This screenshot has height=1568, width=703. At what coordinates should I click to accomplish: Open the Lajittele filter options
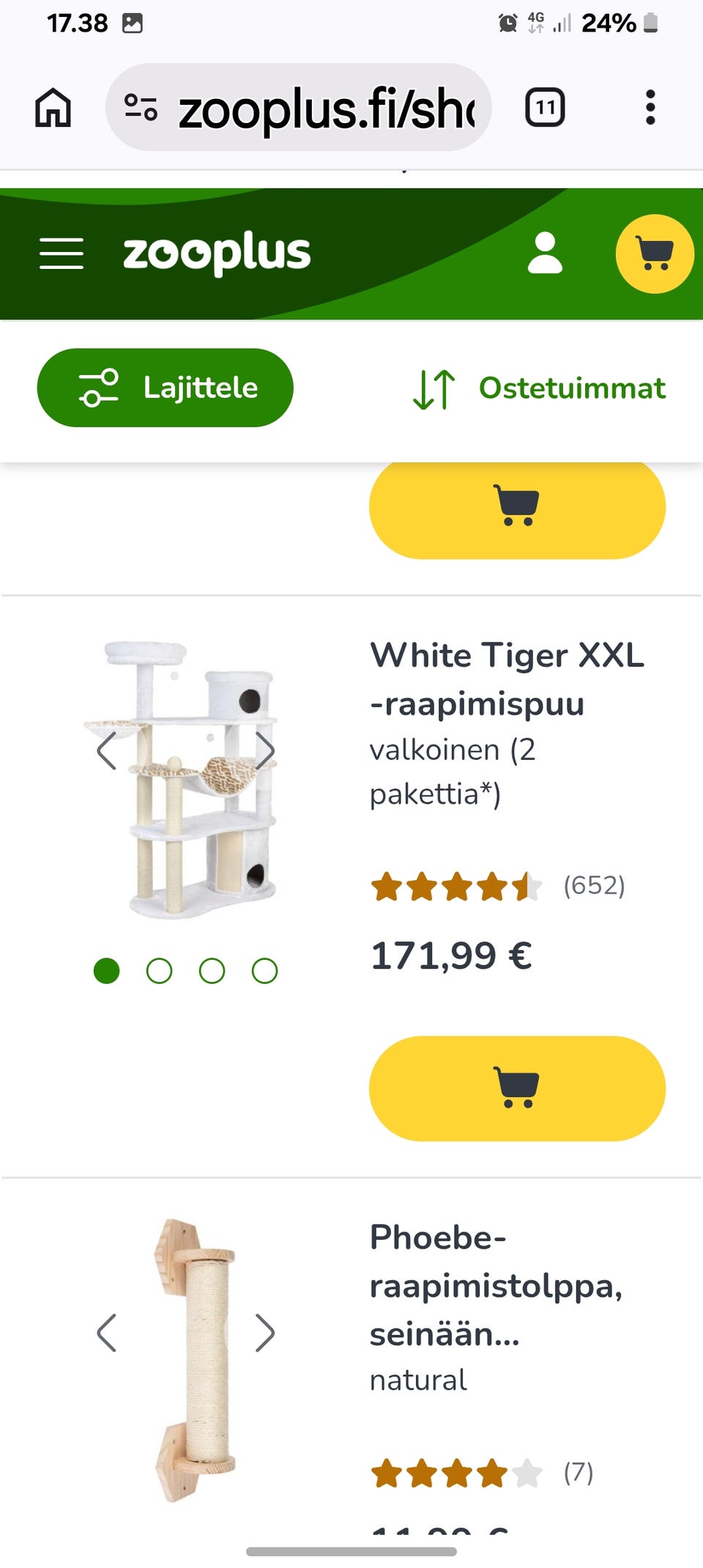165,388
